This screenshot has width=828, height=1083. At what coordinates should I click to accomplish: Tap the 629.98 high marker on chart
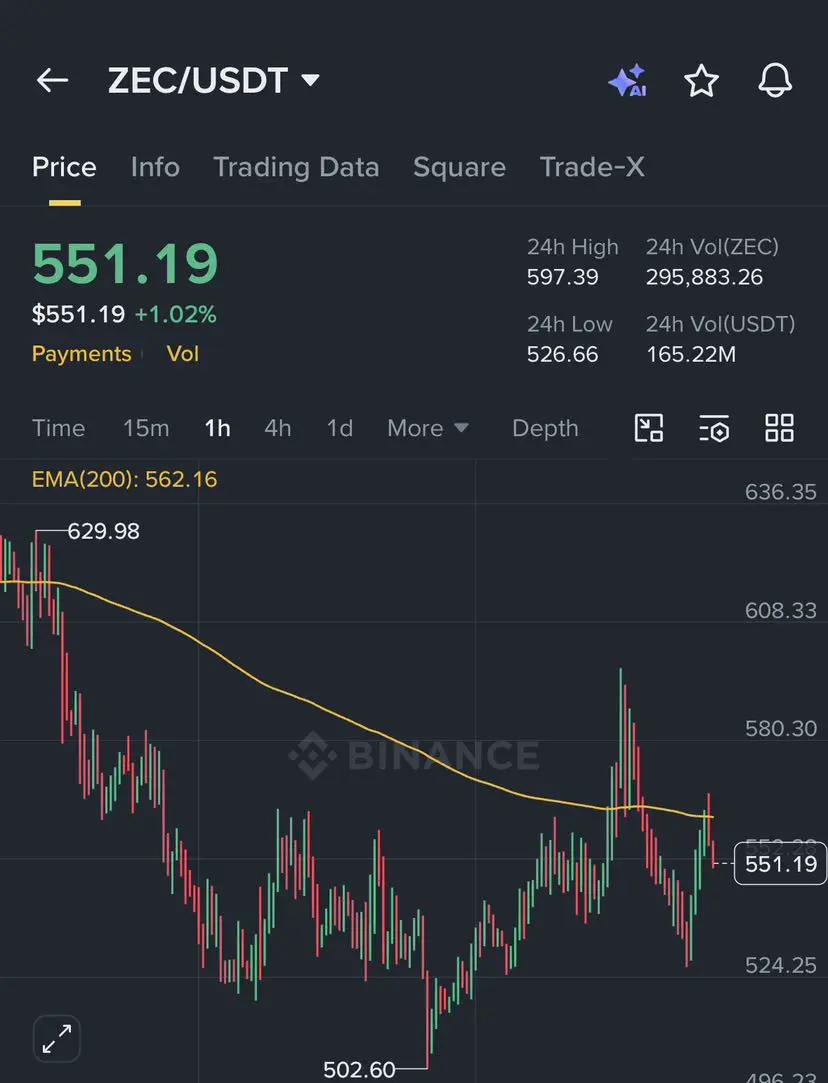point(104,531)
